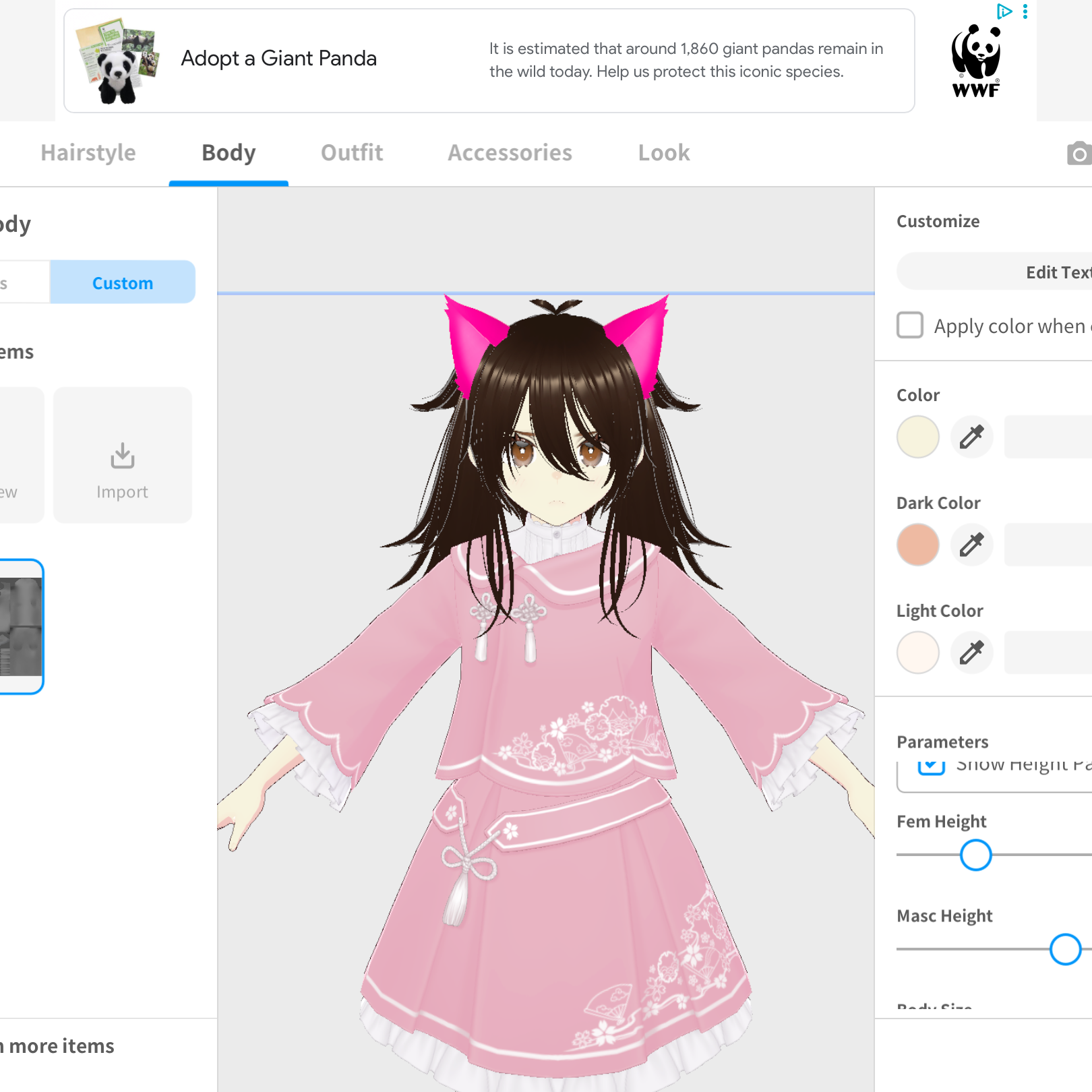Screen dimensions: 1092x1092
Task: Go to the Accessories tab
Action: point(510,153)
